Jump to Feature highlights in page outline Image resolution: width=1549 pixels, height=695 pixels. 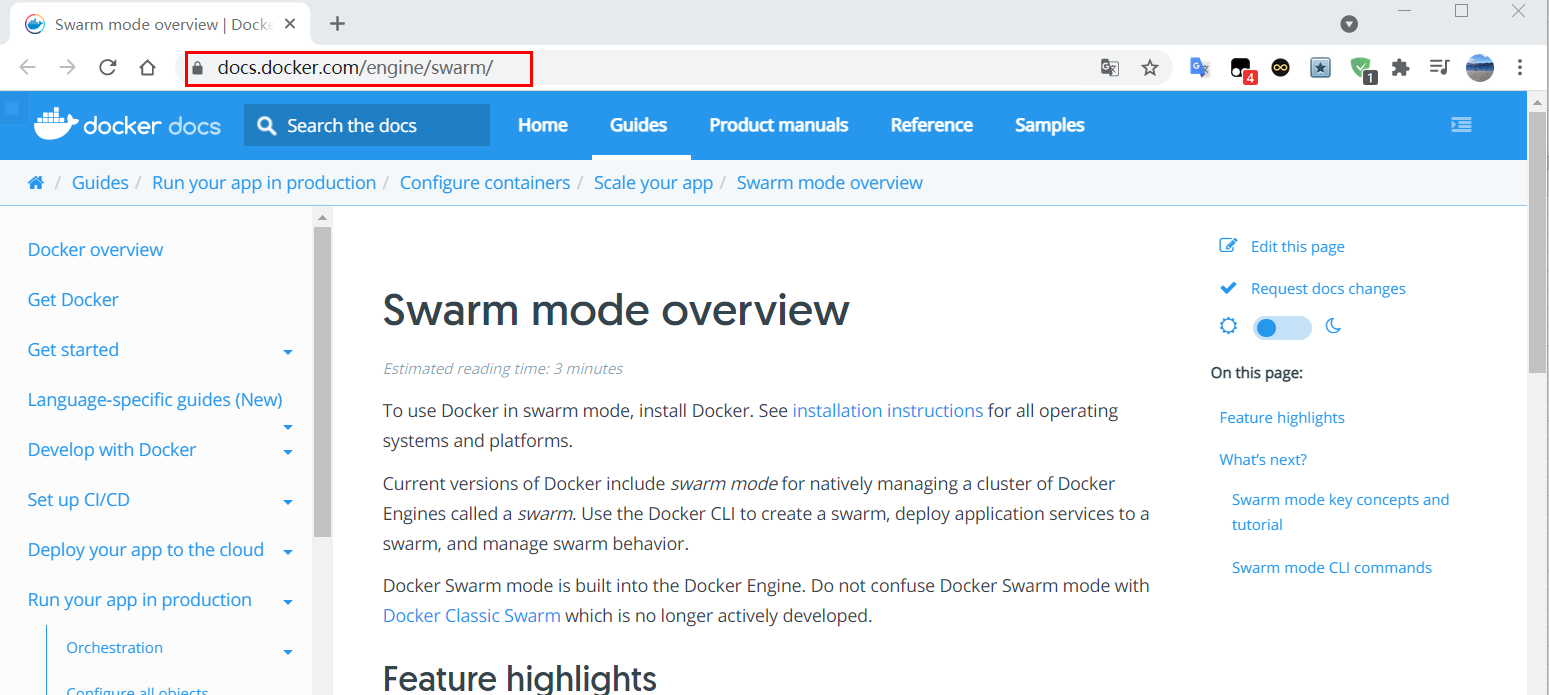coord(1282,417)
